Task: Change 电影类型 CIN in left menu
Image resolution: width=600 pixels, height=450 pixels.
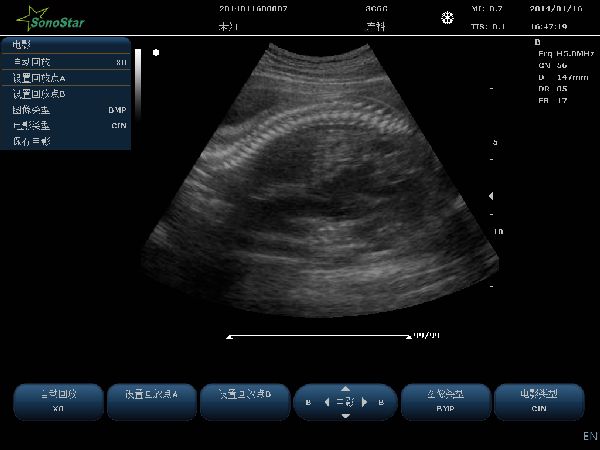Action: [x=66, y=126]
